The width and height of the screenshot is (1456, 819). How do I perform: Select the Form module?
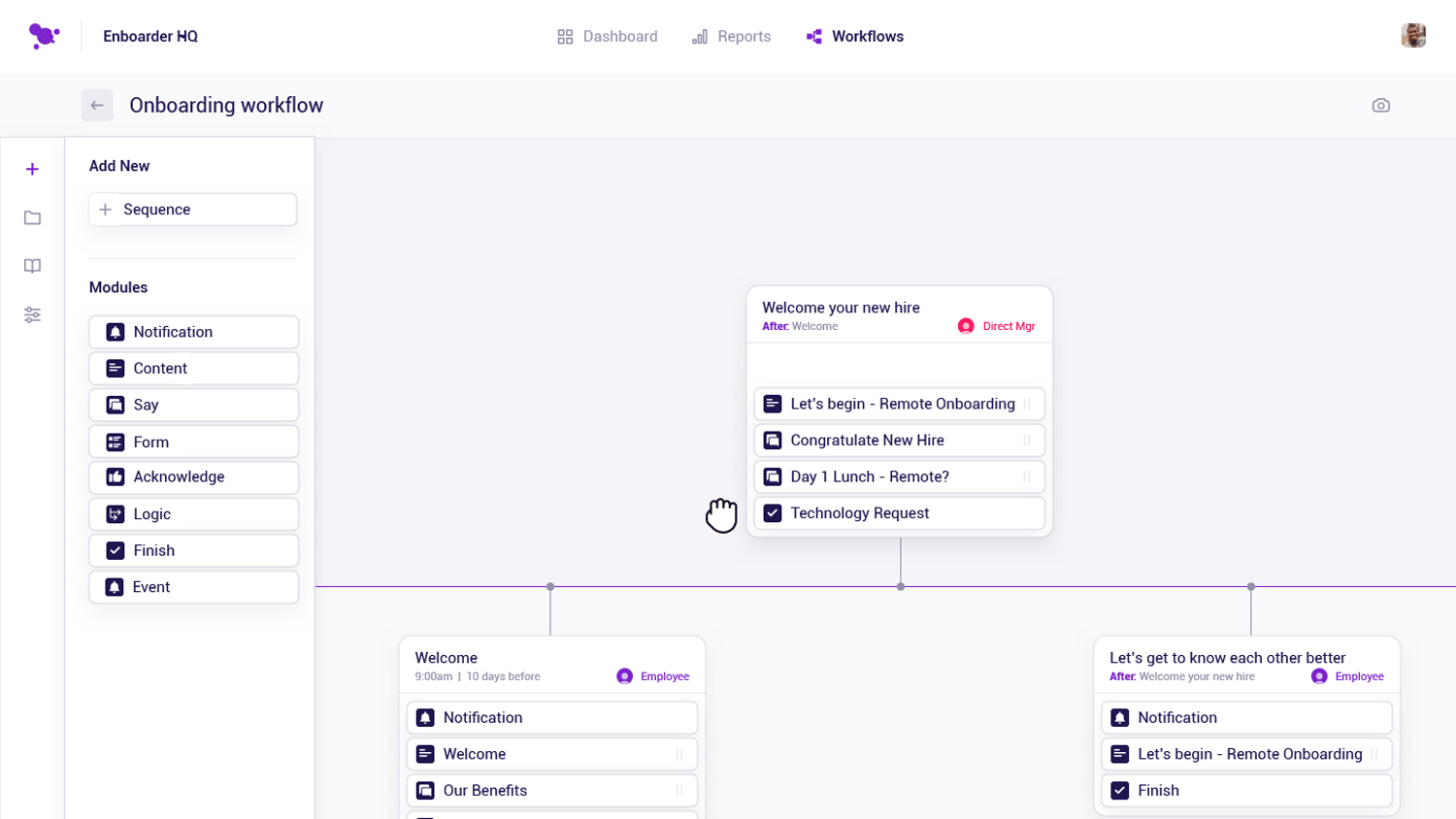click(x=194, y=442)
